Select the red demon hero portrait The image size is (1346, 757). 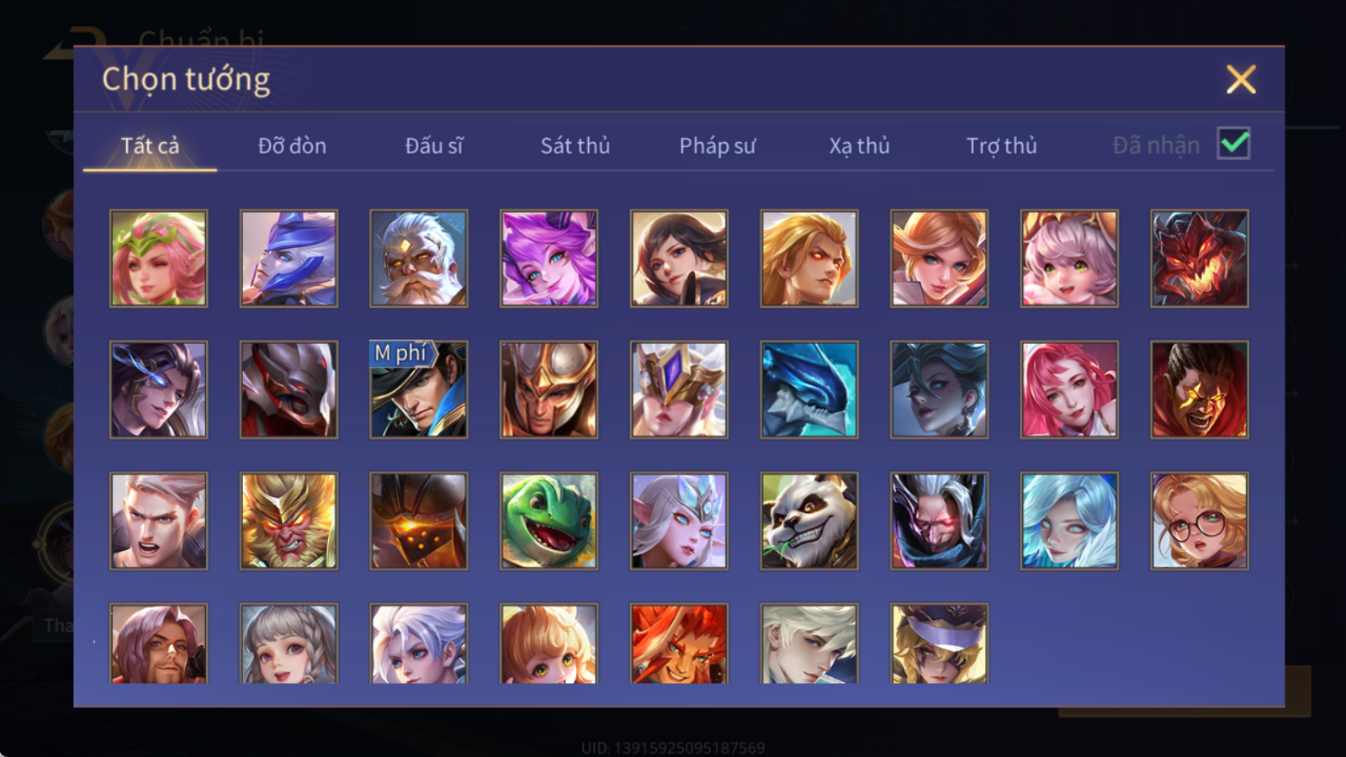pyautogui.click(x=1199, y=258)
